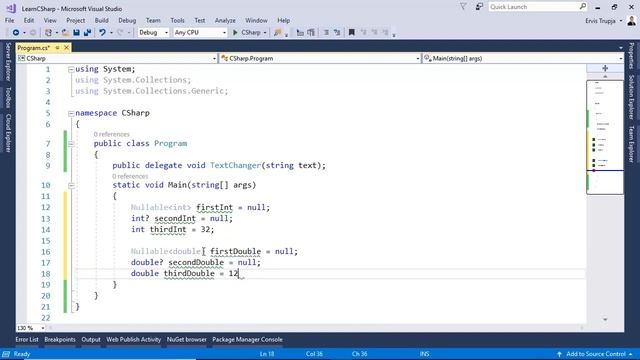Open the Properties side panel
The width and height of the screenshot is (640, 360).
631,56
